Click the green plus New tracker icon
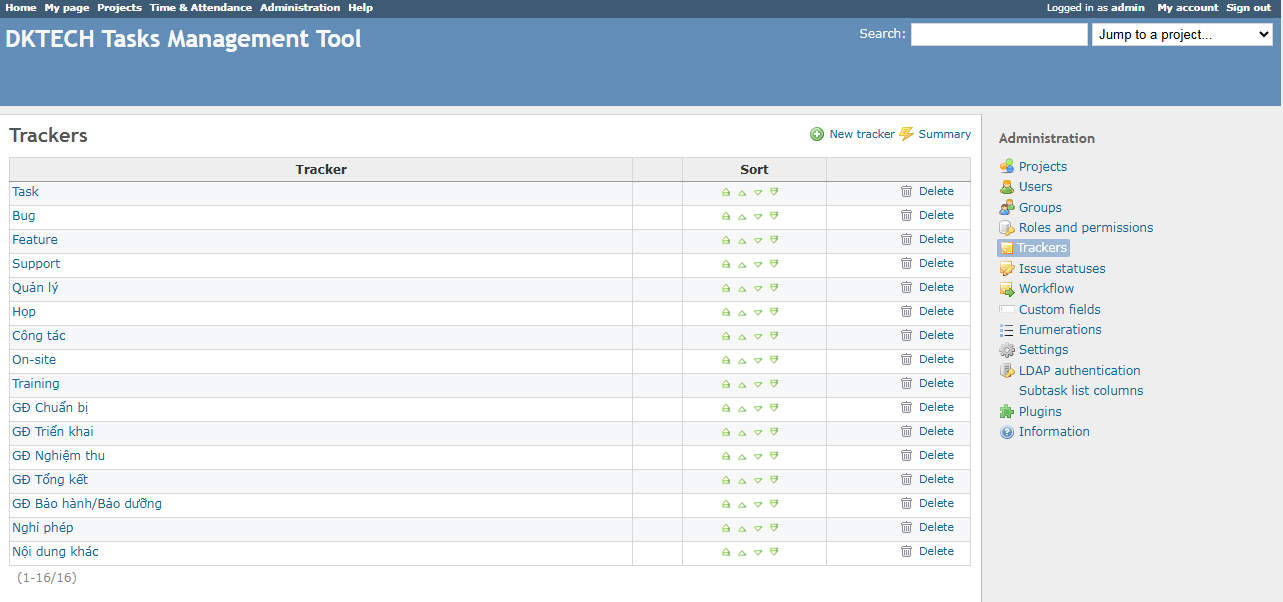Image resolution: width=1283 pixels, height=602 pixels. point(817,134)
